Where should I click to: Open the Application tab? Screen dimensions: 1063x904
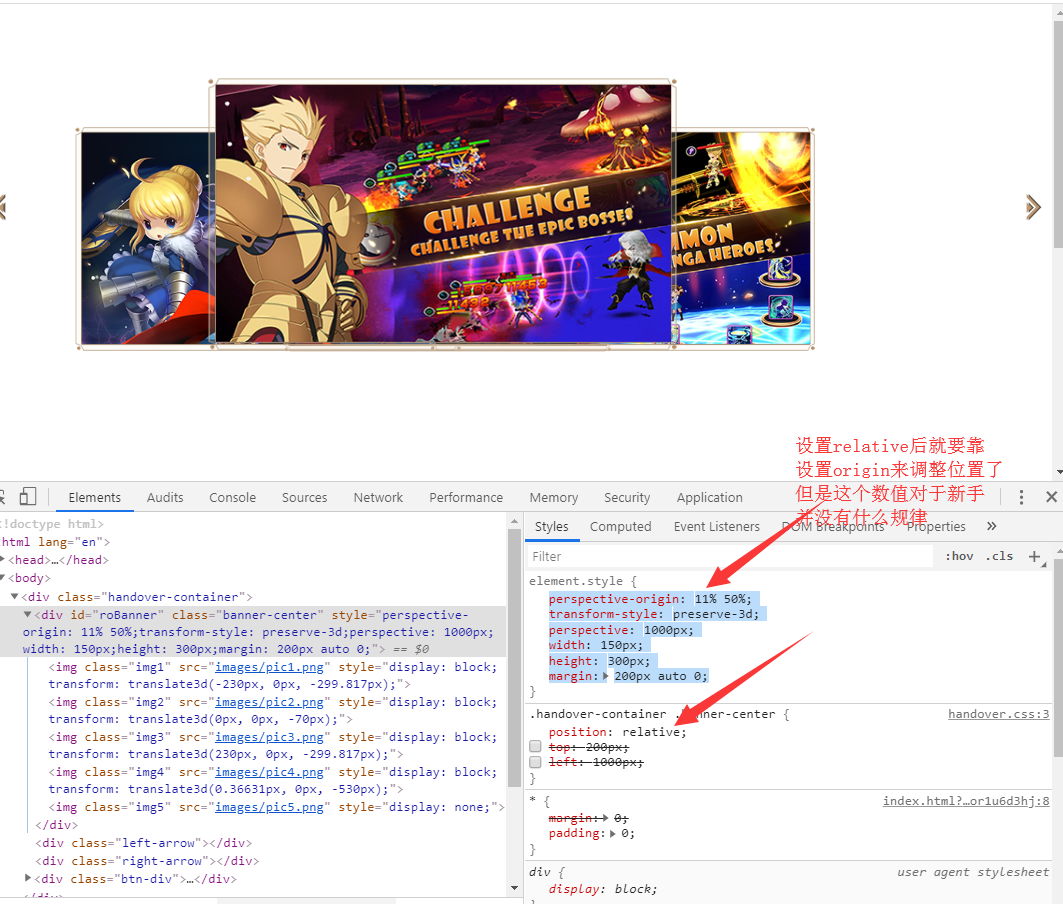(x=709, y=497)
